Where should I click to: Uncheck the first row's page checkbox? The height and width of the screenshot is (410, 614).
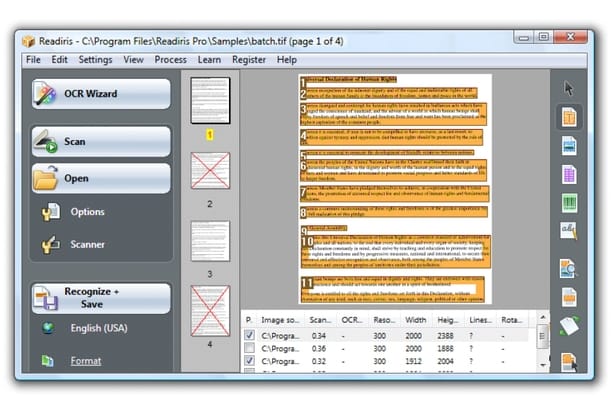click(249, 335)
